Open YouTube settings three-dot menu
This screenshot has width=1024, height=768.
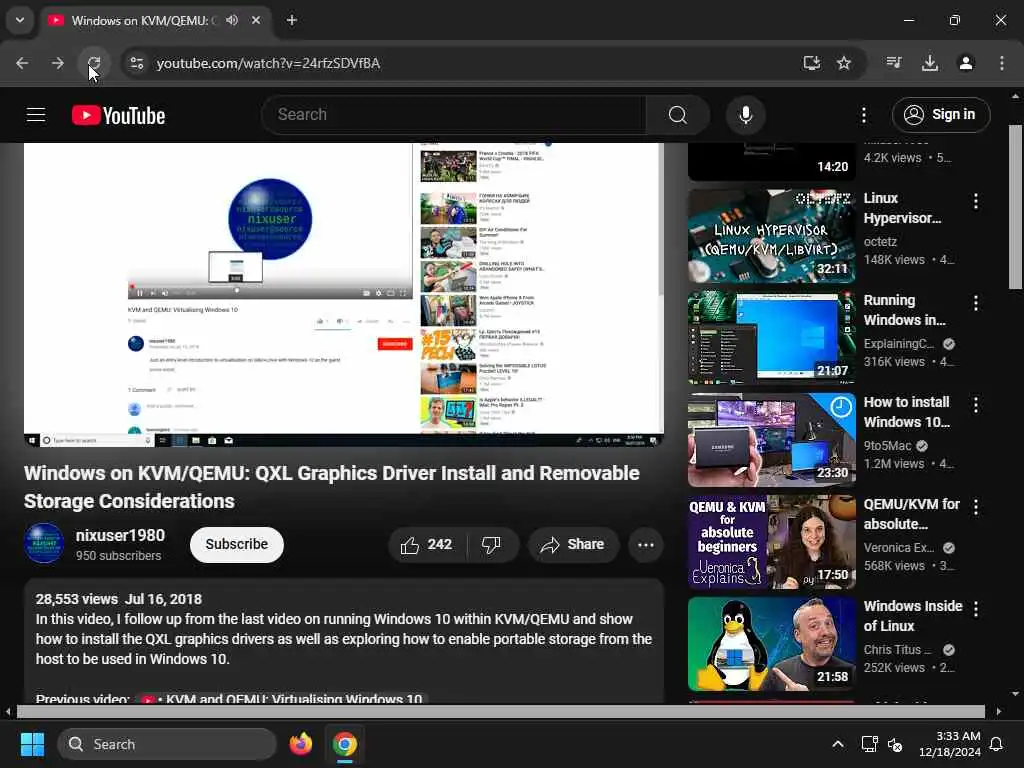pyautogui.click(x=863, y=115)
